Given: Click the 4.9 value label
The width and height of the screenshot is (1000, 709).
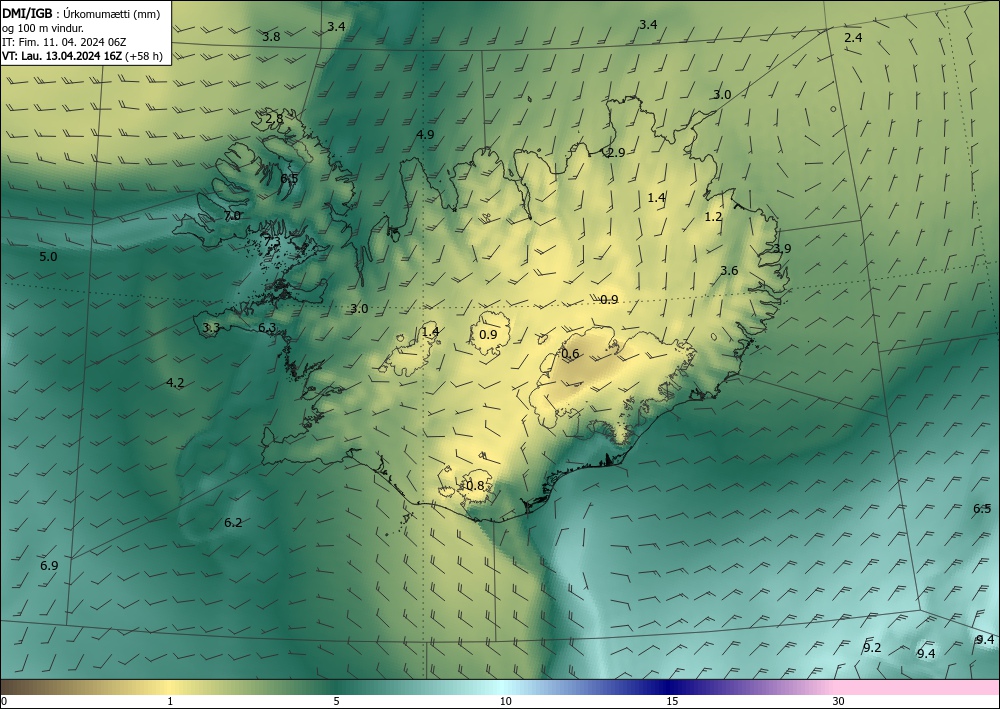Looking at the screenshot, I should click(425, 134).
